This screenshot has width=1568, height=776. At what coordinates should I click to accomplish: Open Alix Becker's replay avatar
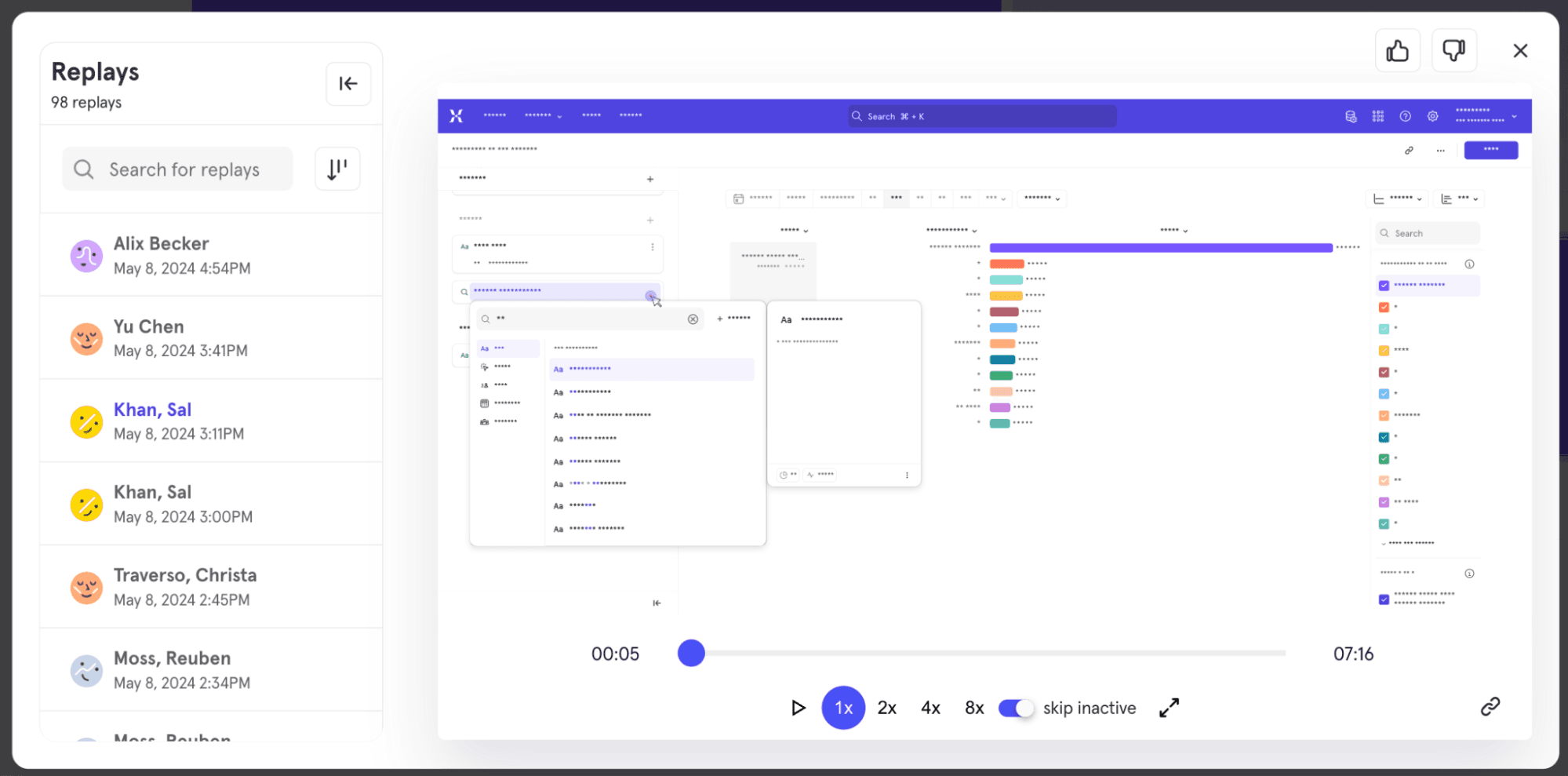[x=86, y=256]
